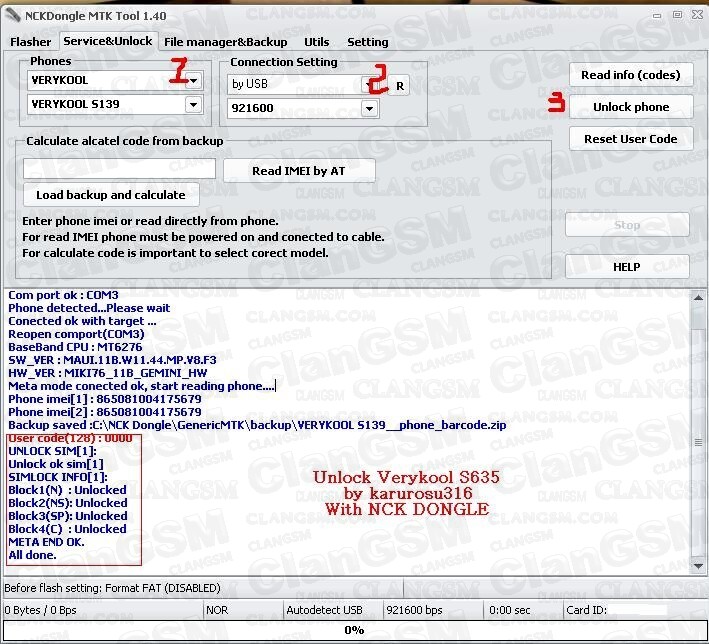Click the Unlock phone button

coord(630,107)
